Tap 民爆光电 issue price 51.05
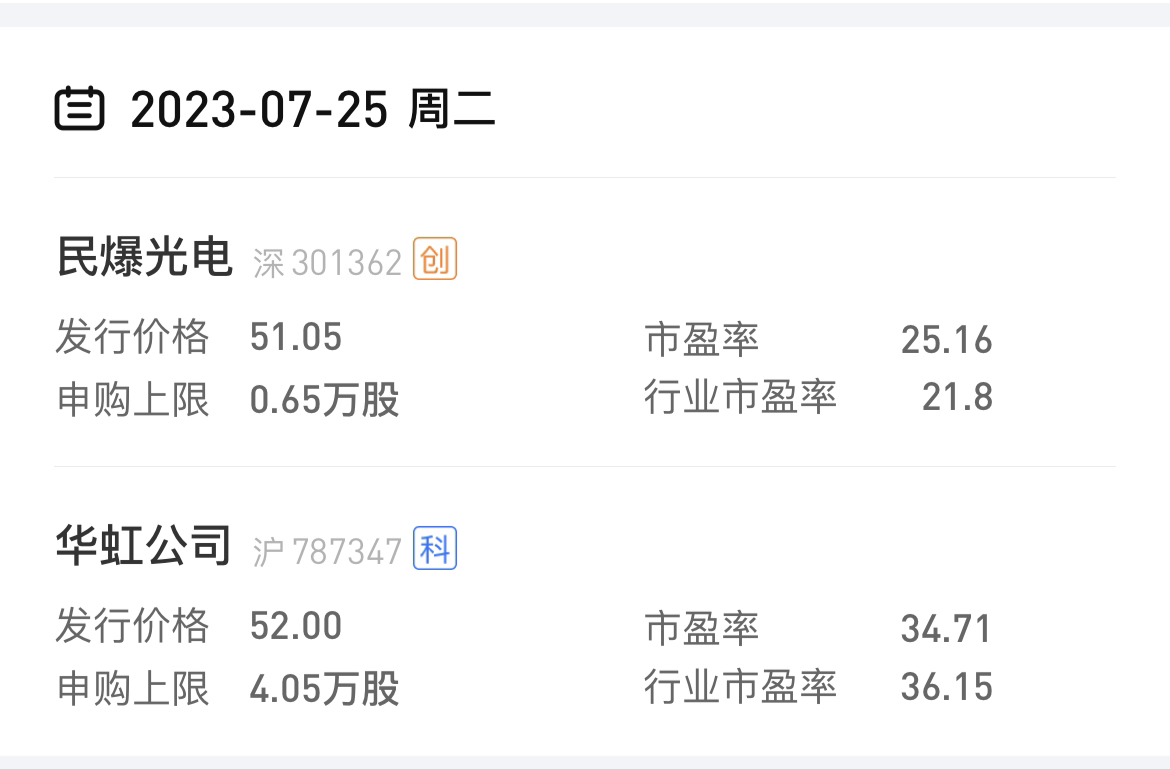Image resolution: width=1170 pixels, height=769 pixels. pyautogui.click(x=296, y=336)
